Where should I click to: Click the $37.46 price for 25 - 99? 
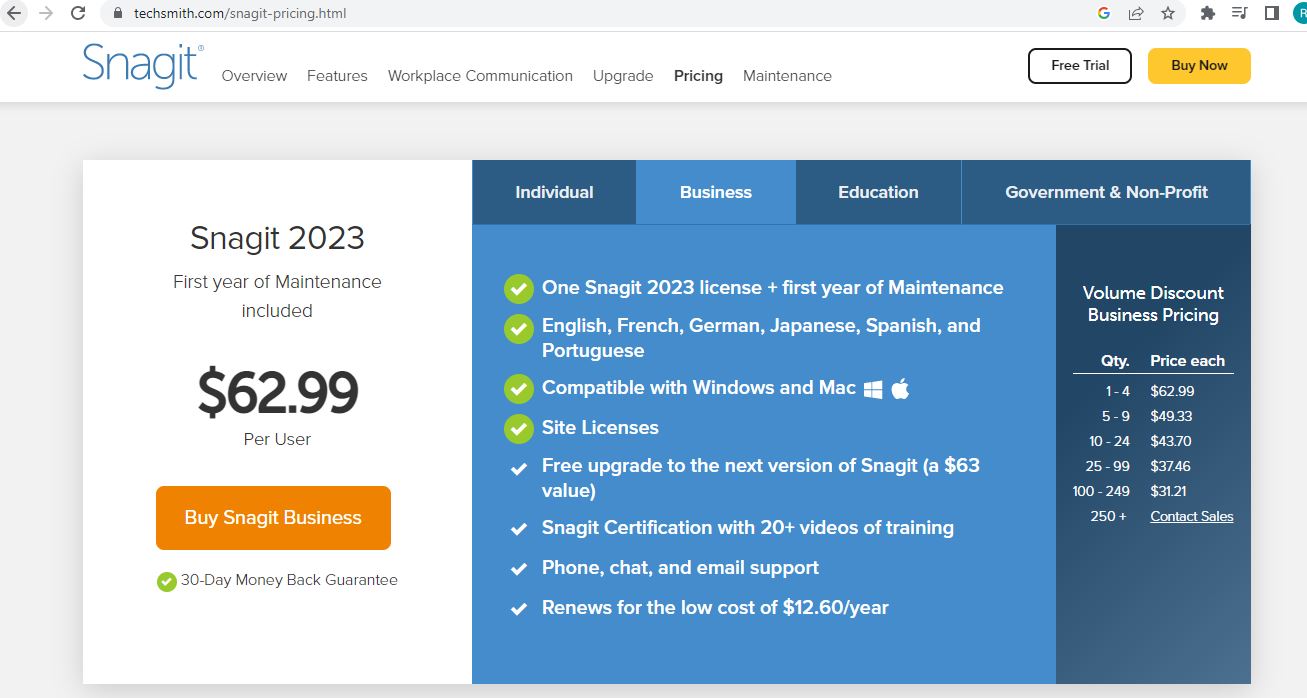click(1170, 466)
